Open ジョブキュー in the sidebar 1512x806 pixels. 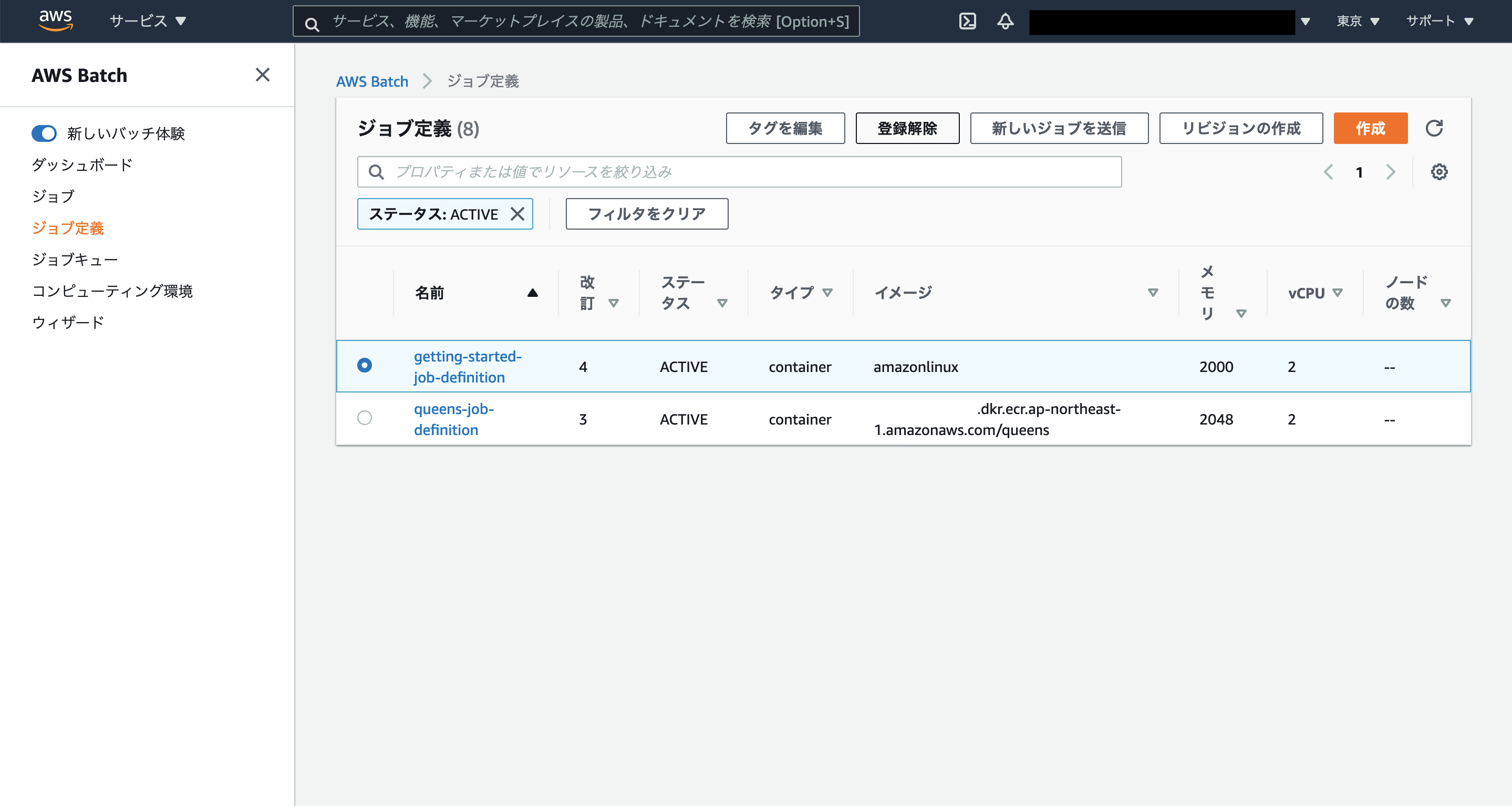tap(75, 259)
